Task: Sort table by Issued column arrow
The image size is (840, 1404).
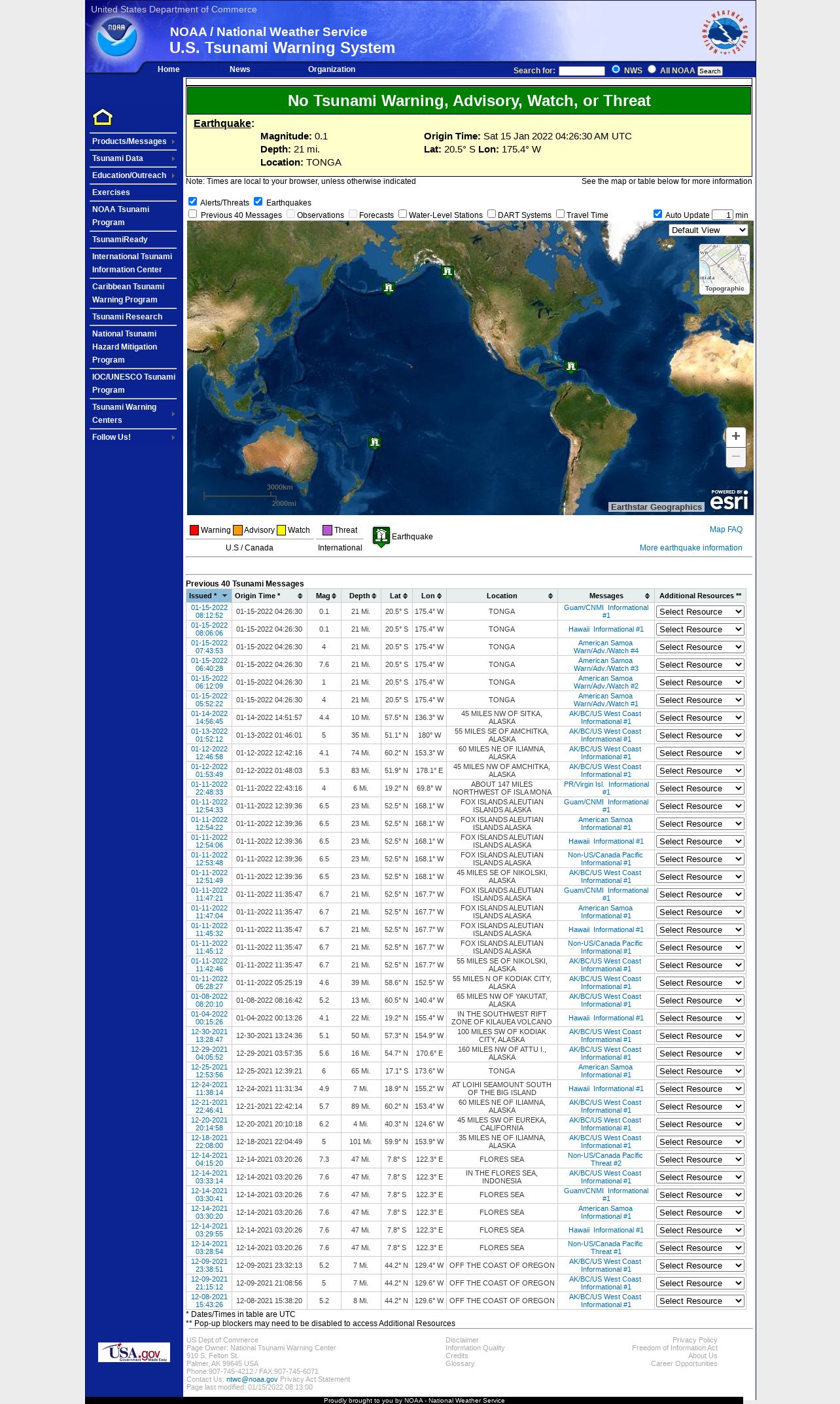Action: pos(224,596)
